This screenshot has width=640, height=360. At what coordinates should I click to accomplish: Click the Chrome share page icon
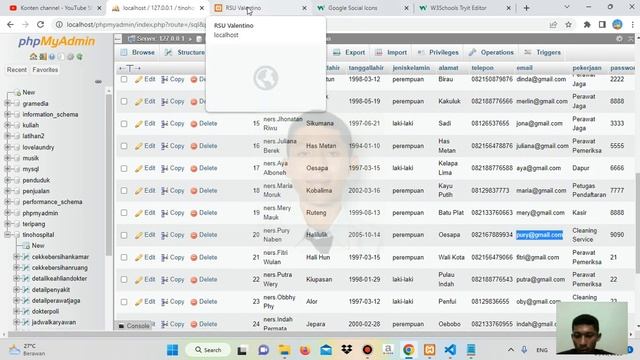point(553,24)
